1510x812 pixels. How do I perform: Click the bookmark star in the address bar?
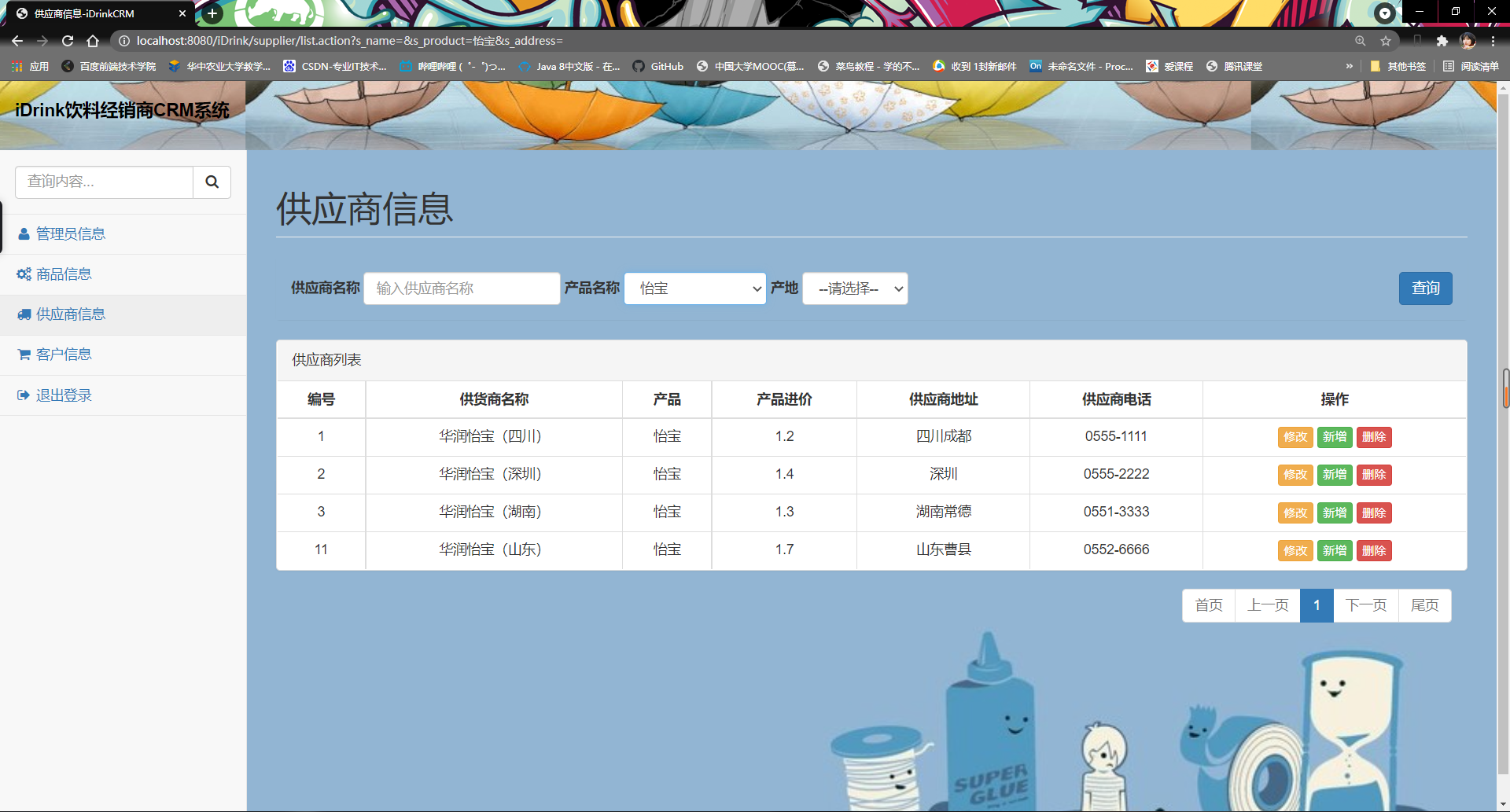(1387, 41)
